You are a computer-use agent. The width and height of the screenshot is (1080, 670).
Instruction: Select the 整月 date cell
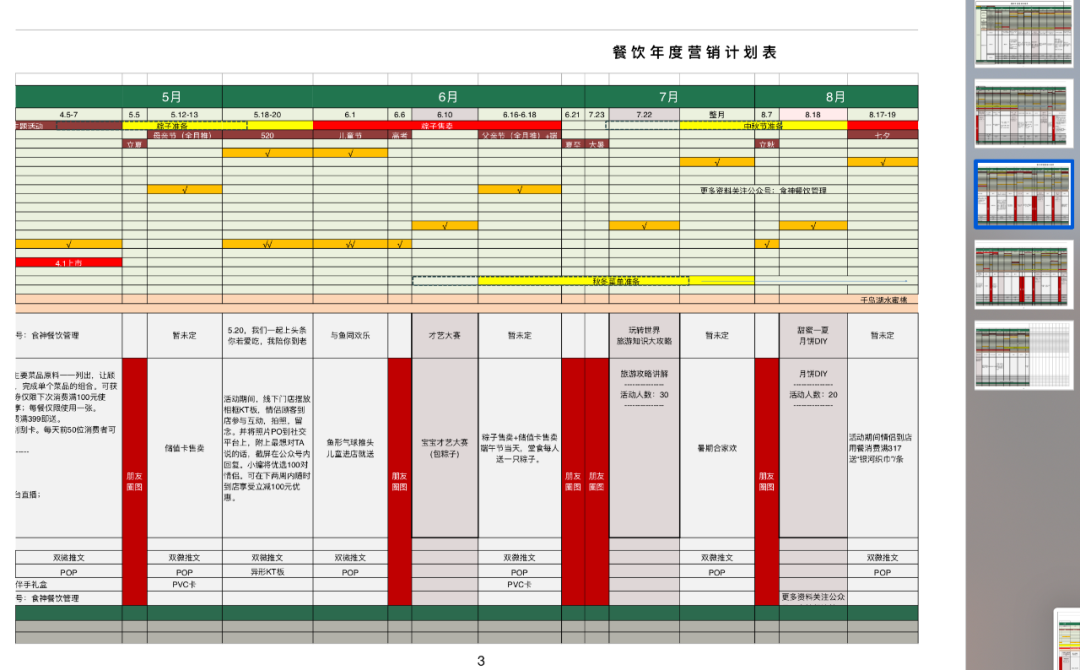pos(717,114)
